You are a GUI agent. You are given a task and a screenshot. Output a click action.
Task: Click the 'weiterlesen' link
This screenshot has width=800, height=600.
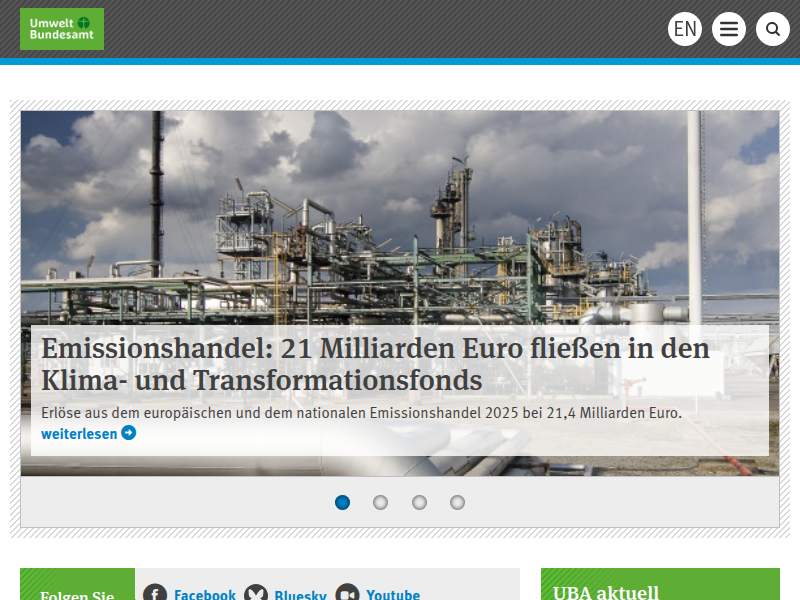click(x=79, y=433)
